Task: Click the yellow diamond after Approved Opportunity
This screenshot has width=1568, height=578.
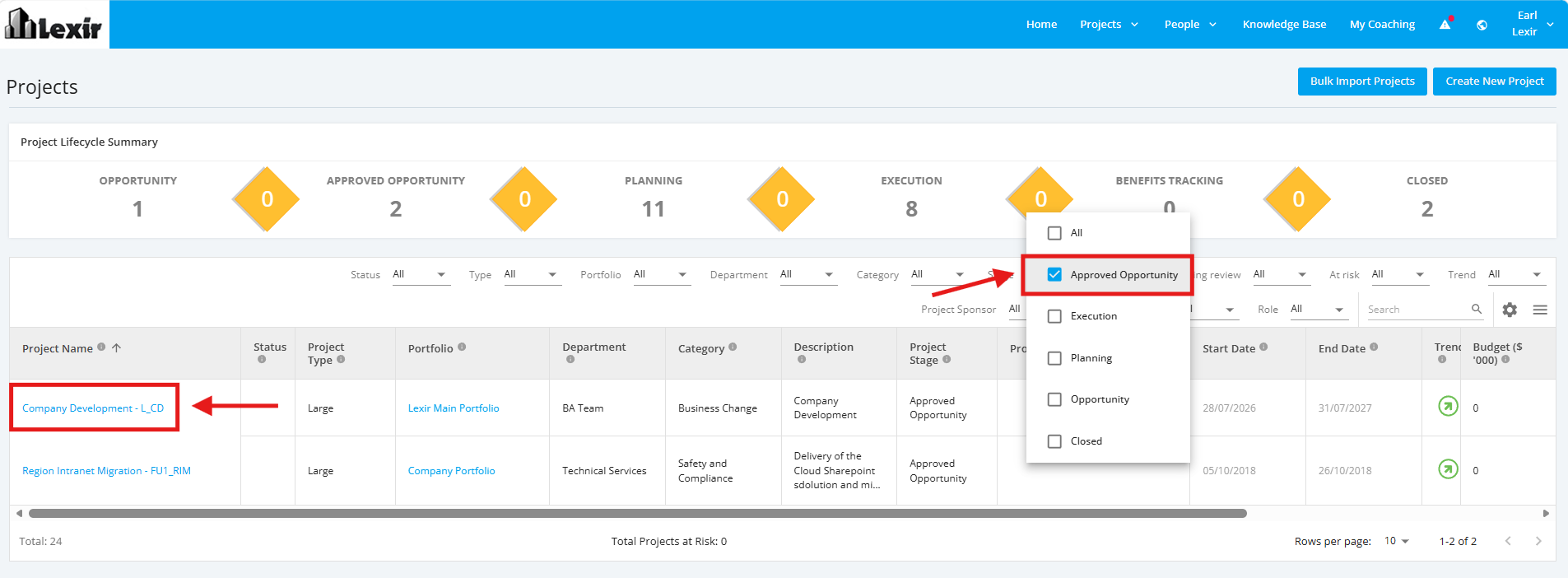Action: pyautogui.click(x=524, y=199)
